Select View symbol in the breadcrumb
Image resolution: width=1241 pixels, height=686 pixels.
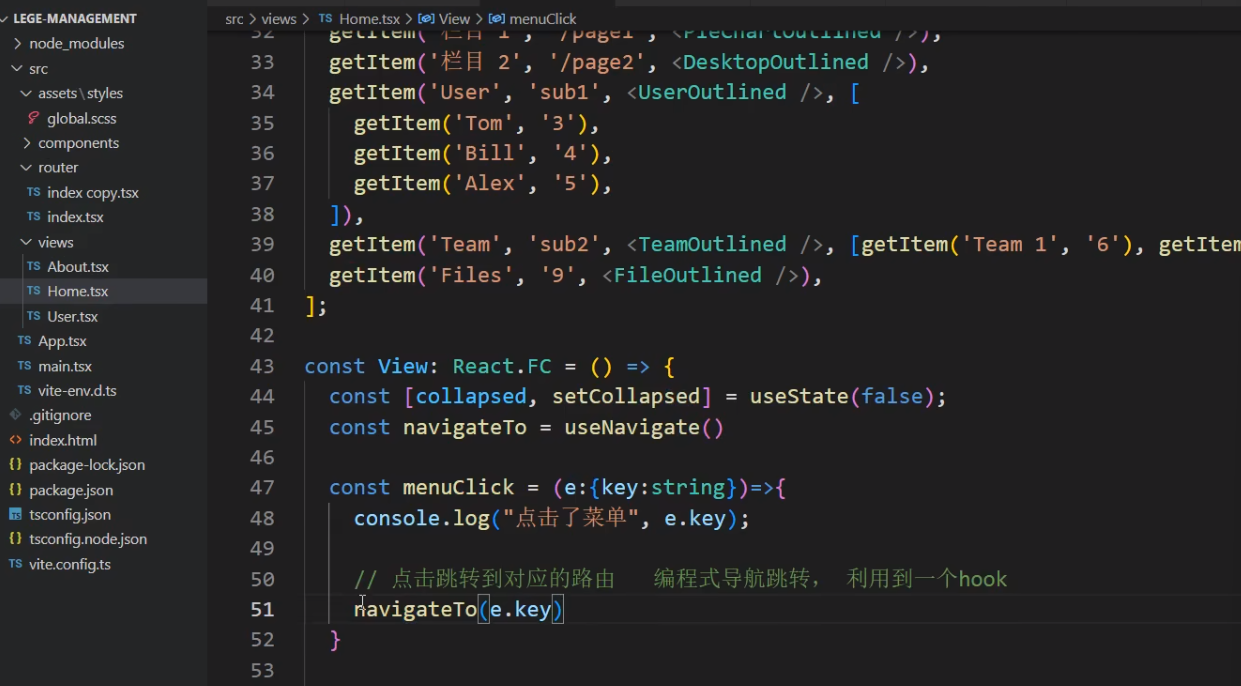(454, 19)
